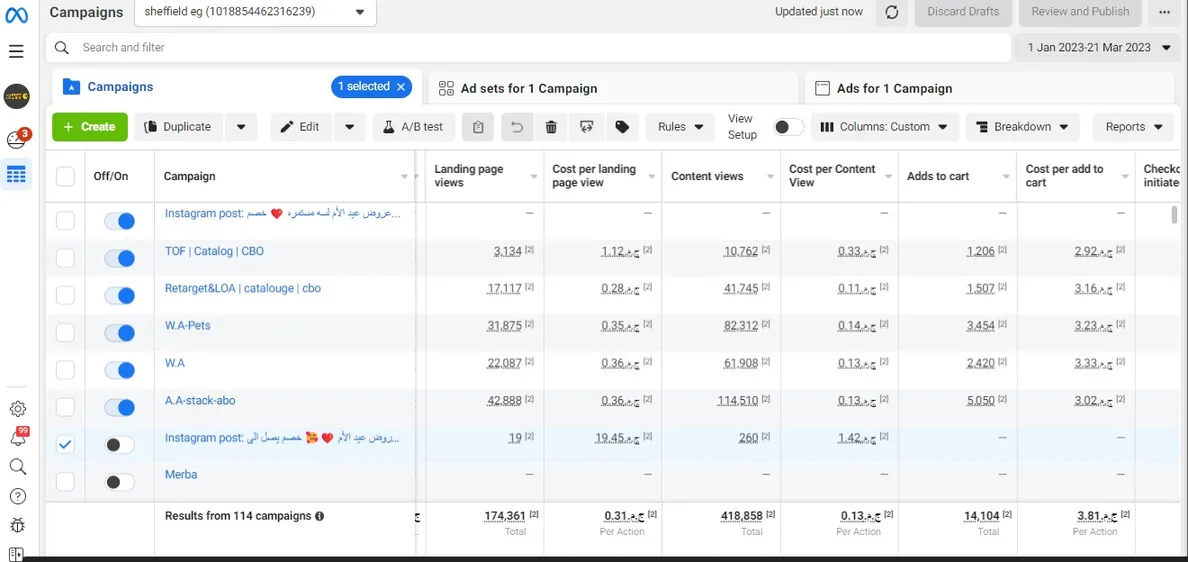Image resolution: width=1188 pixels, height=562 pixels.
Task: Click the Duplicate button
Action: tap(179, 127)
